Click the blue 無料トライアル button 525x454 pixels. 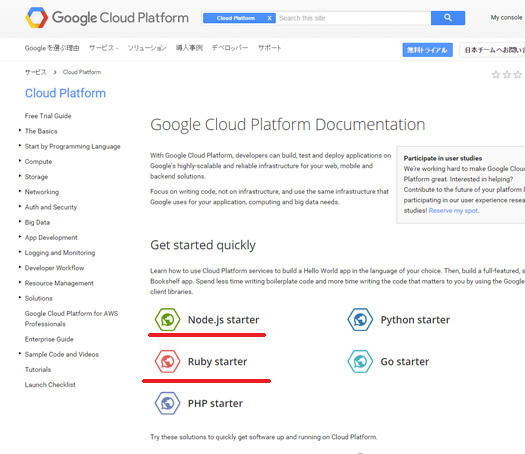[x=427, y=50]
